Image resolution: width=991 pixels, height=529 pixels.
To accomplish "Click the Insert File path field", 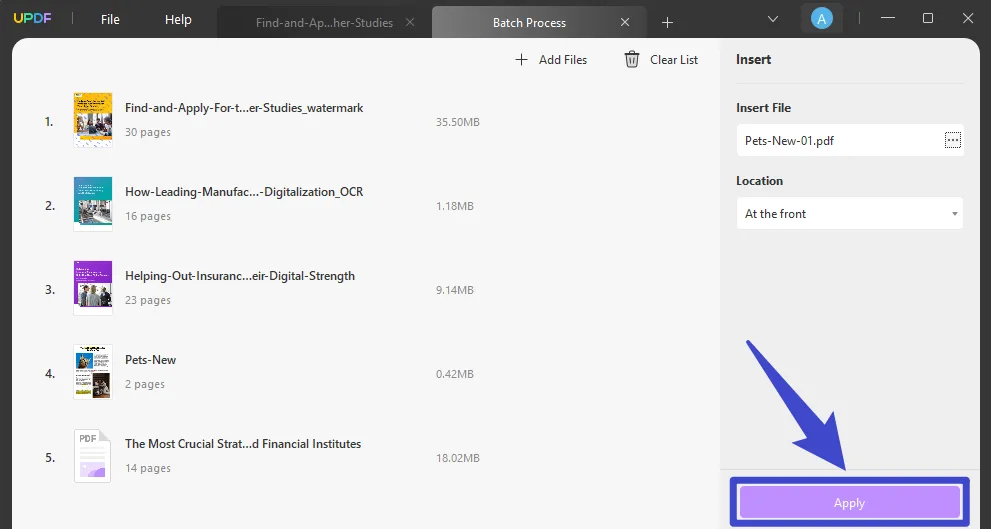I will (x=838, y=141).
